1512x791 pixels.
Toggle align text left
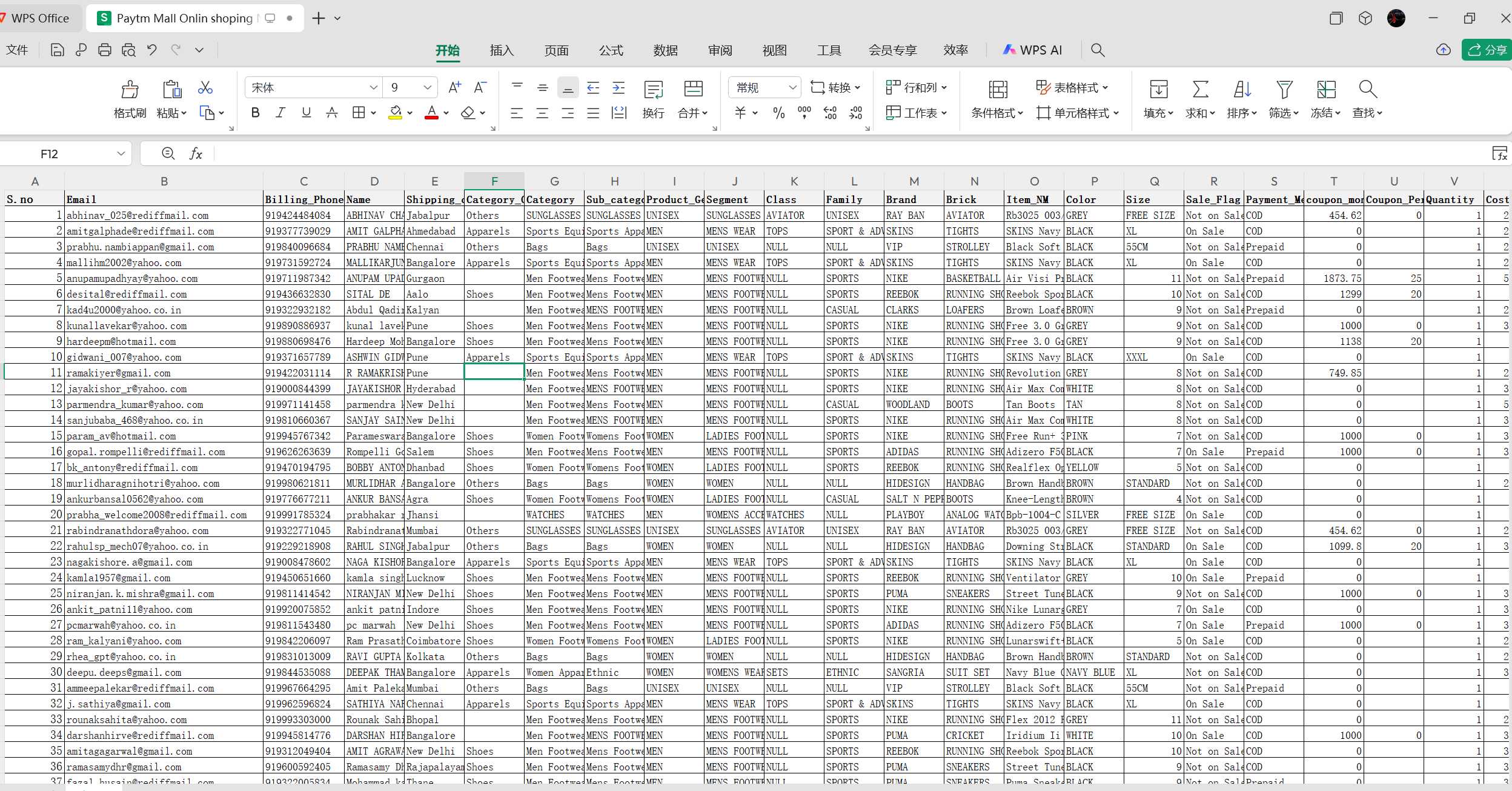(x=517, y=113)
